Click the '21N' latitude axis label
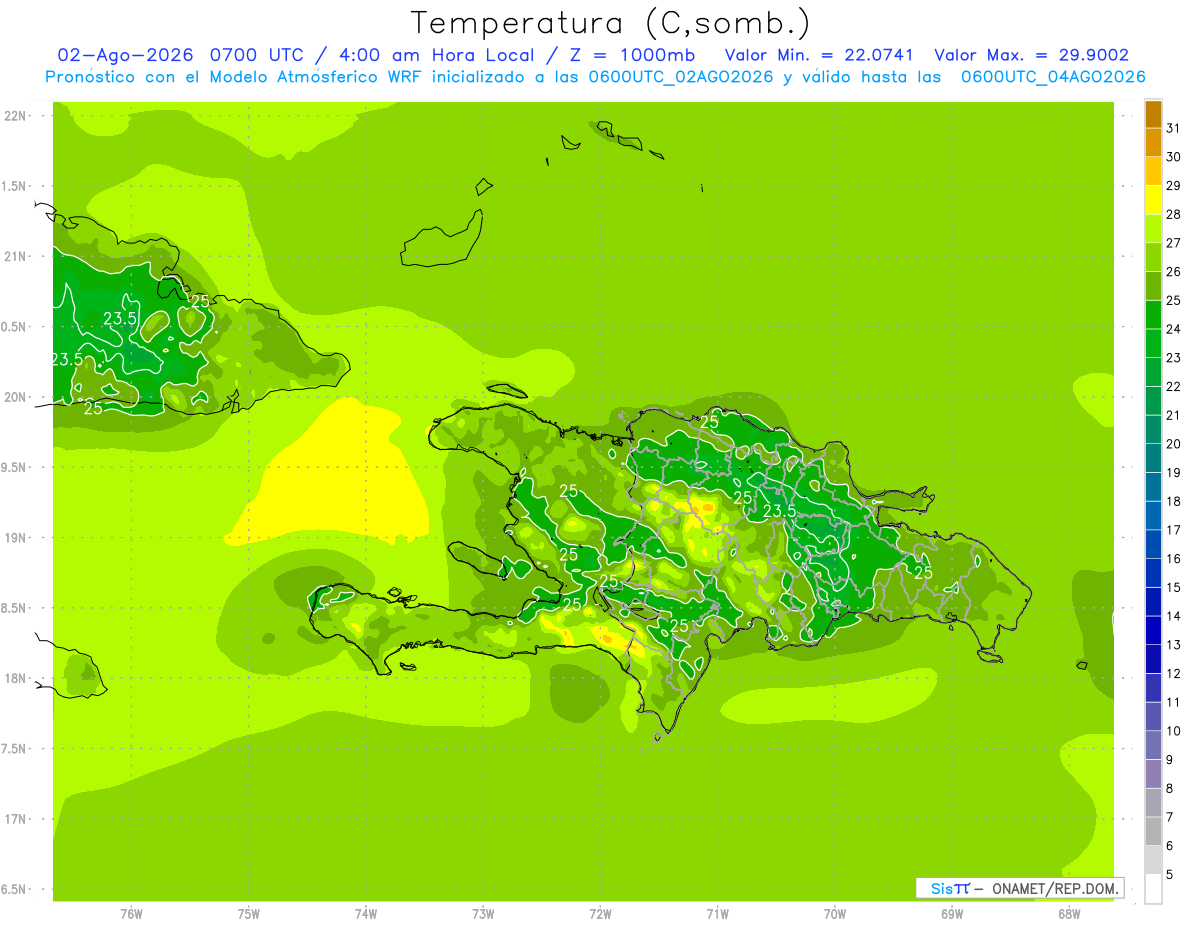 coord(14,256)
